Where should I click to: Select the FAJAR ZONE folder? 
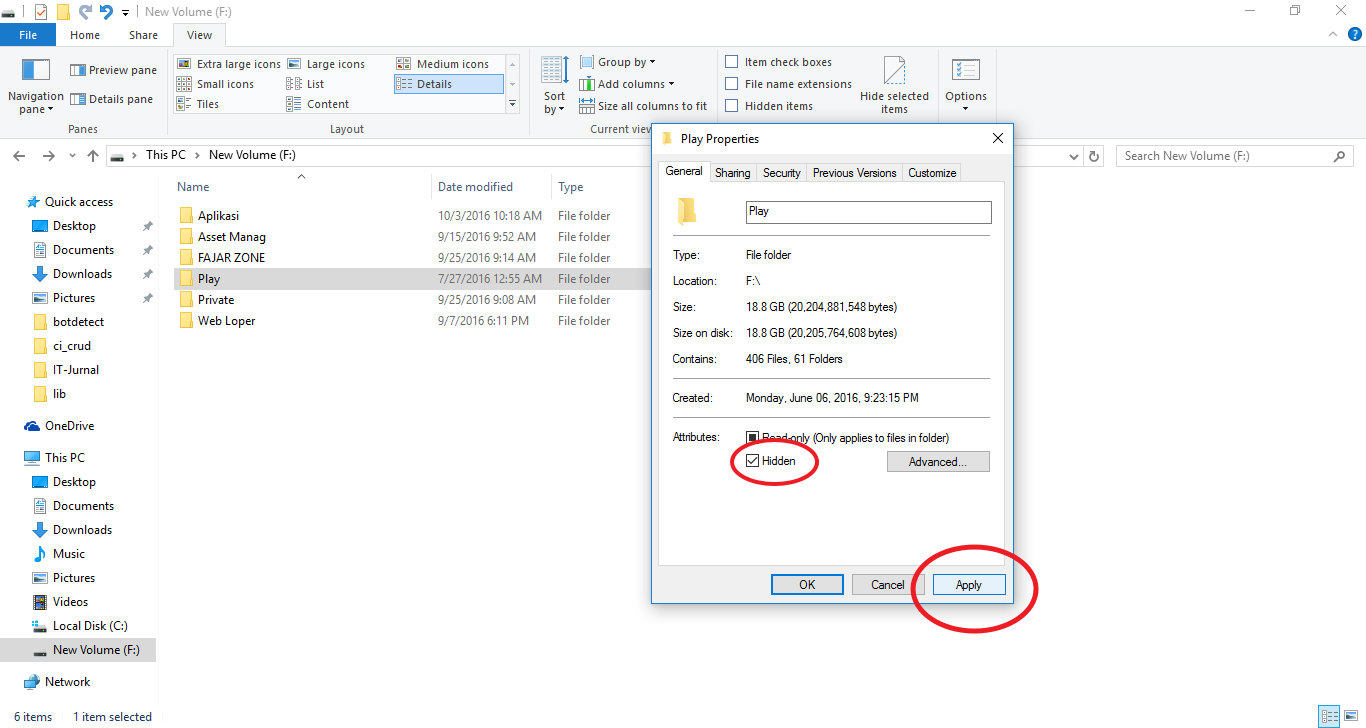tap(231, 258)
